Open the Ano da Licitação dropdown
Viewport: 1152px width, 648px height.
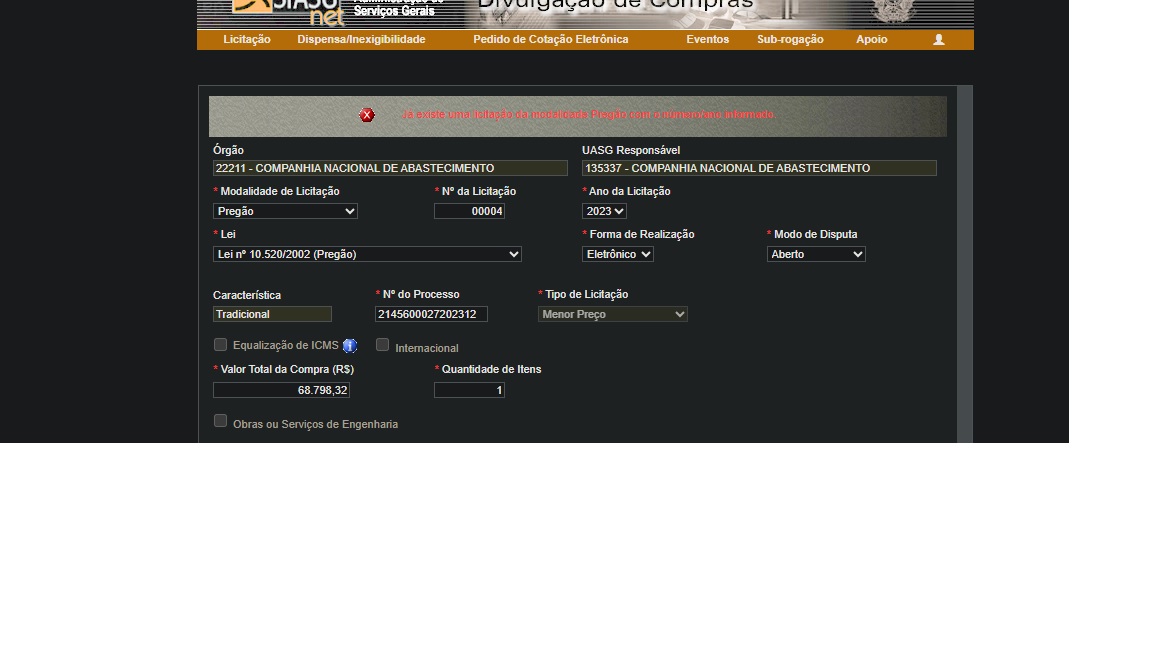604,212
